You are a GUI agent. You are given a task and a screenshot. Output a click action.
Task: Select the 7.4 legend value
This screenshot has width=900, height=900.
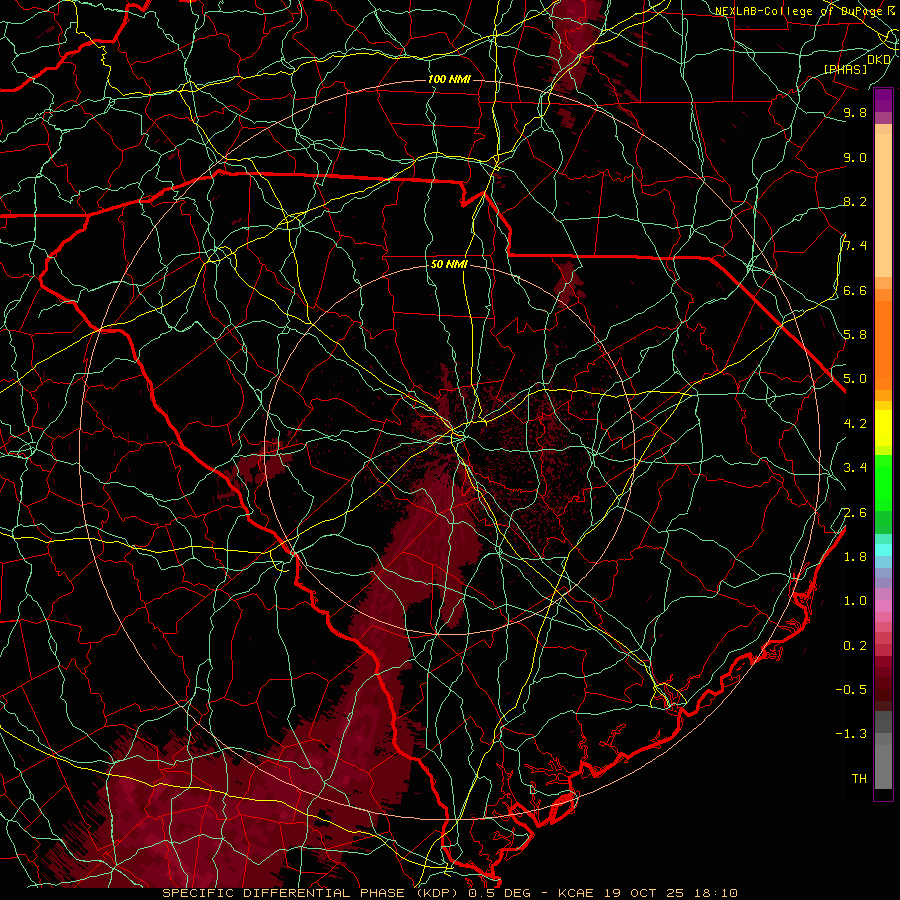point(855,246)
